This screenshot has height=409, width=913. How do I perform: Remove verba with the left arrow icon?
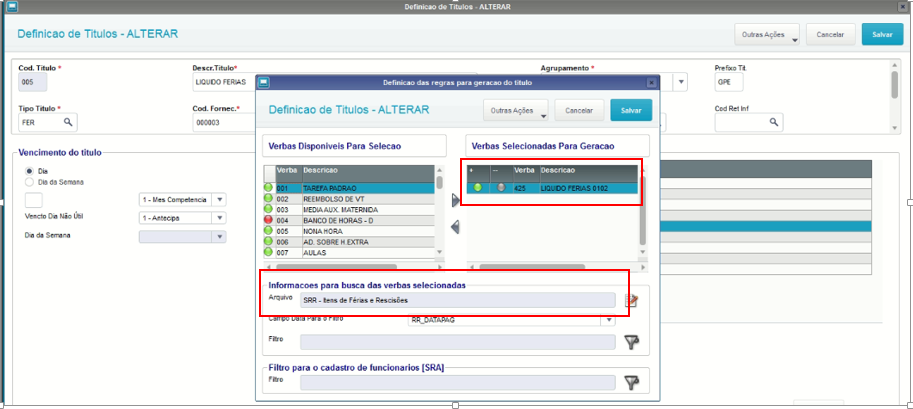pyautogui.click(x=455, y=227)
